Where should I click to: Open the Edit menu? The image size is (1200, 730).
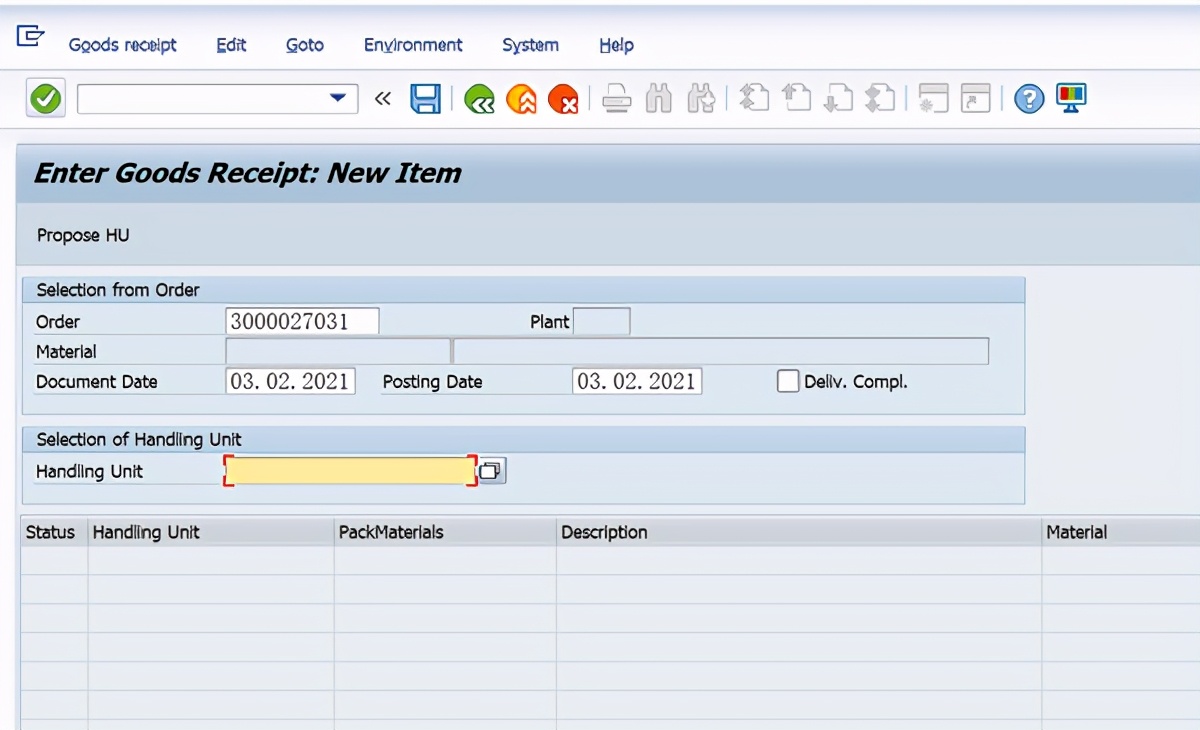pyautogui.click(x=231, y=45)
